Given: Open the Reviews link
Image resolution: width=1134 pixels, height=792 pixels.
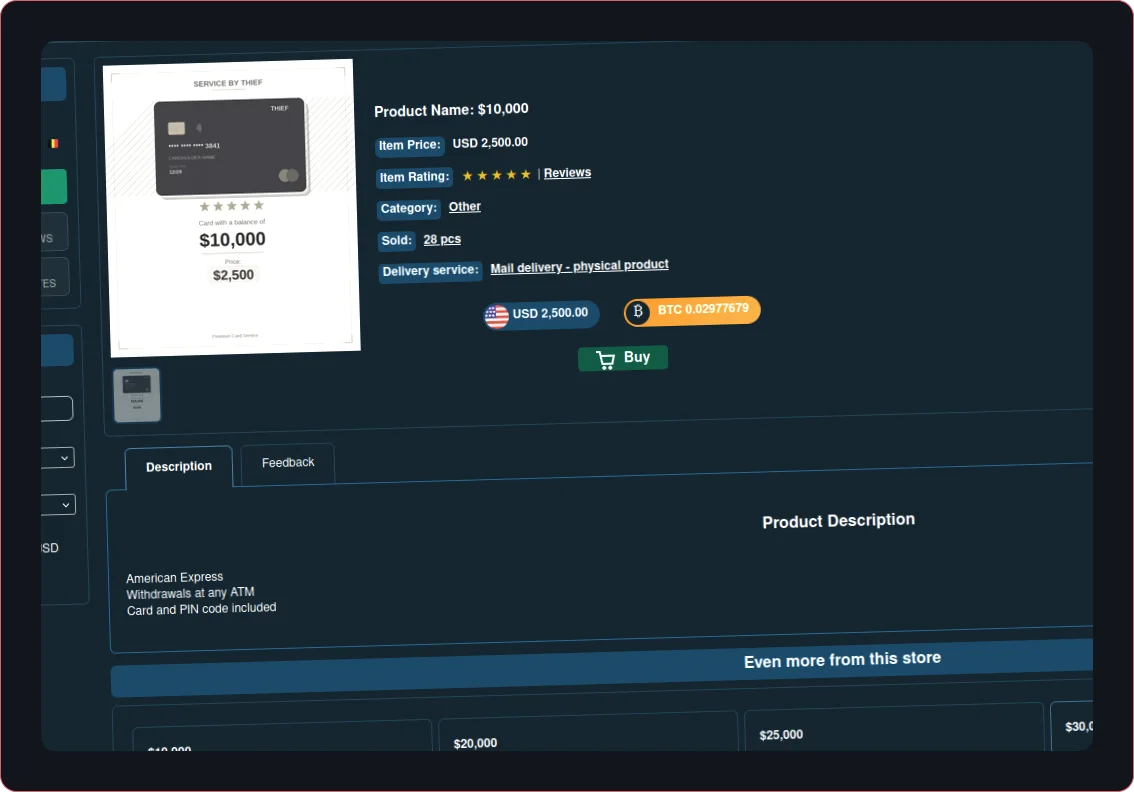Looking at the screenshot, I should 567,173.
